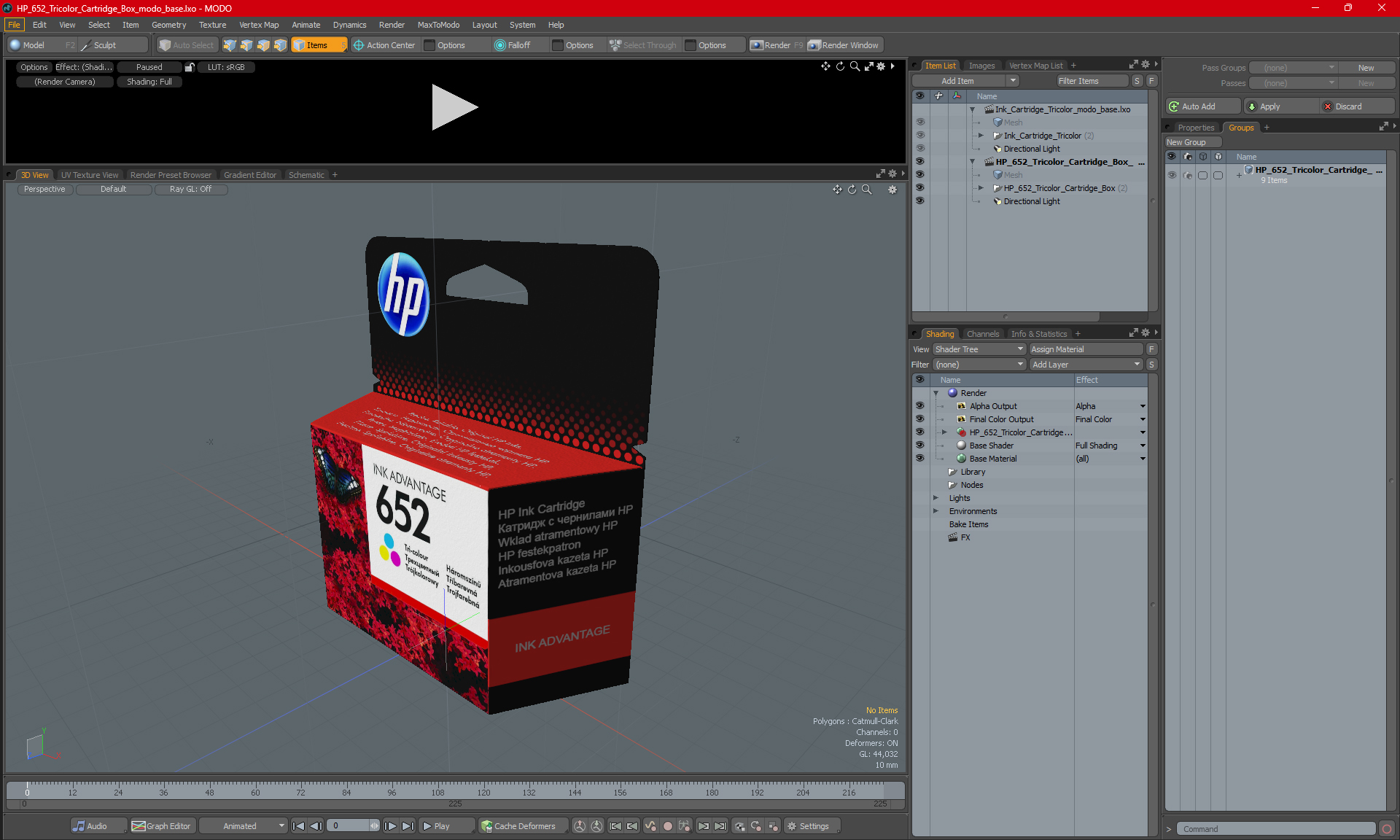Expand HP_652_Tricolor_Cartridge_Box item
1400x840 pixels.
(981, 188)
